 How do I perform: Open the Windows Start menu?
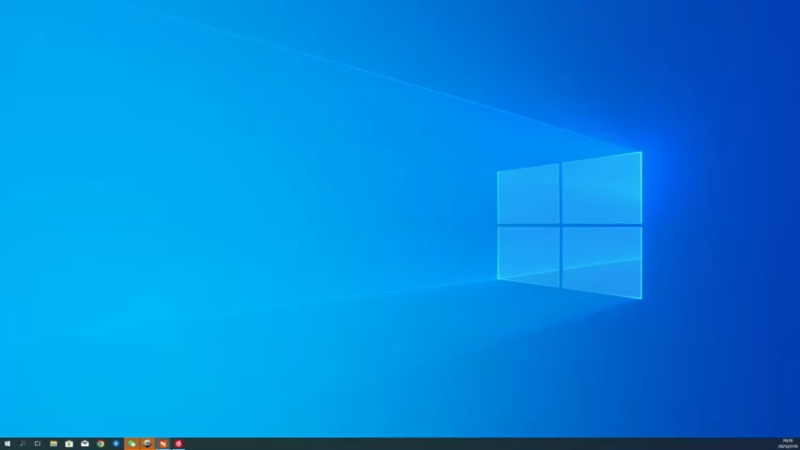pyautogui.click(x=7, y=444)
